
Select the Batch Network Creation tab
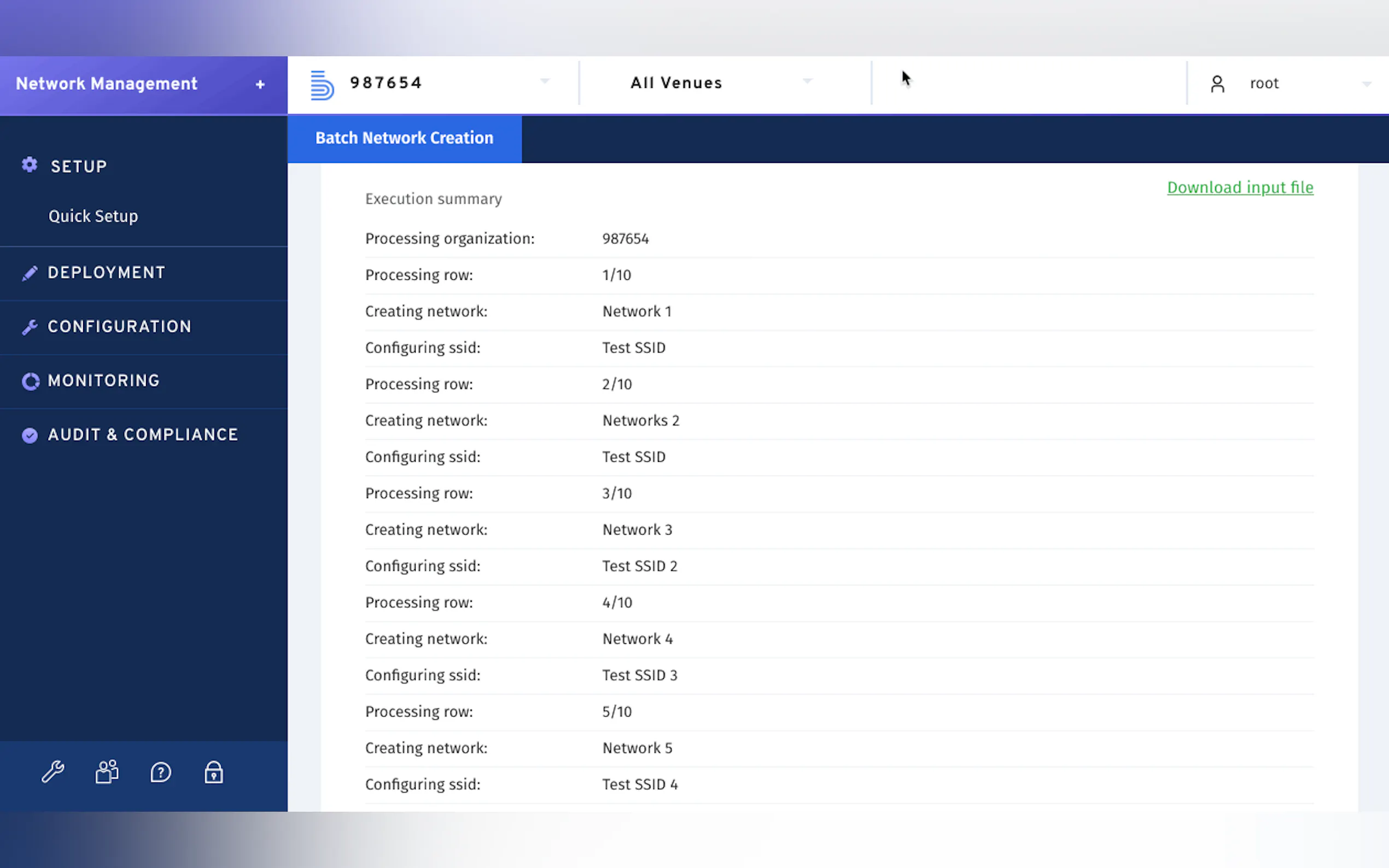(x=404, y=138)
